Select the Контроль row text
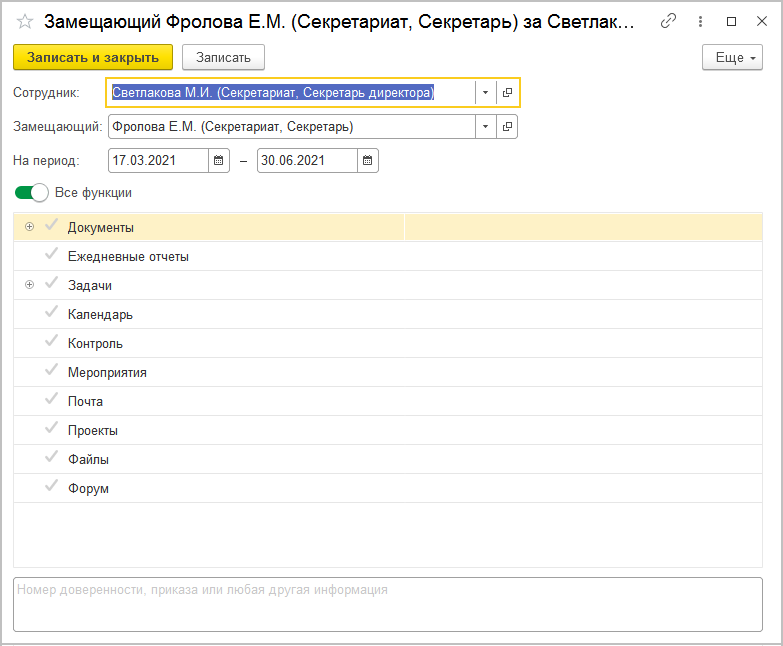This screenshot has height=646, width=783. point(95,343)
